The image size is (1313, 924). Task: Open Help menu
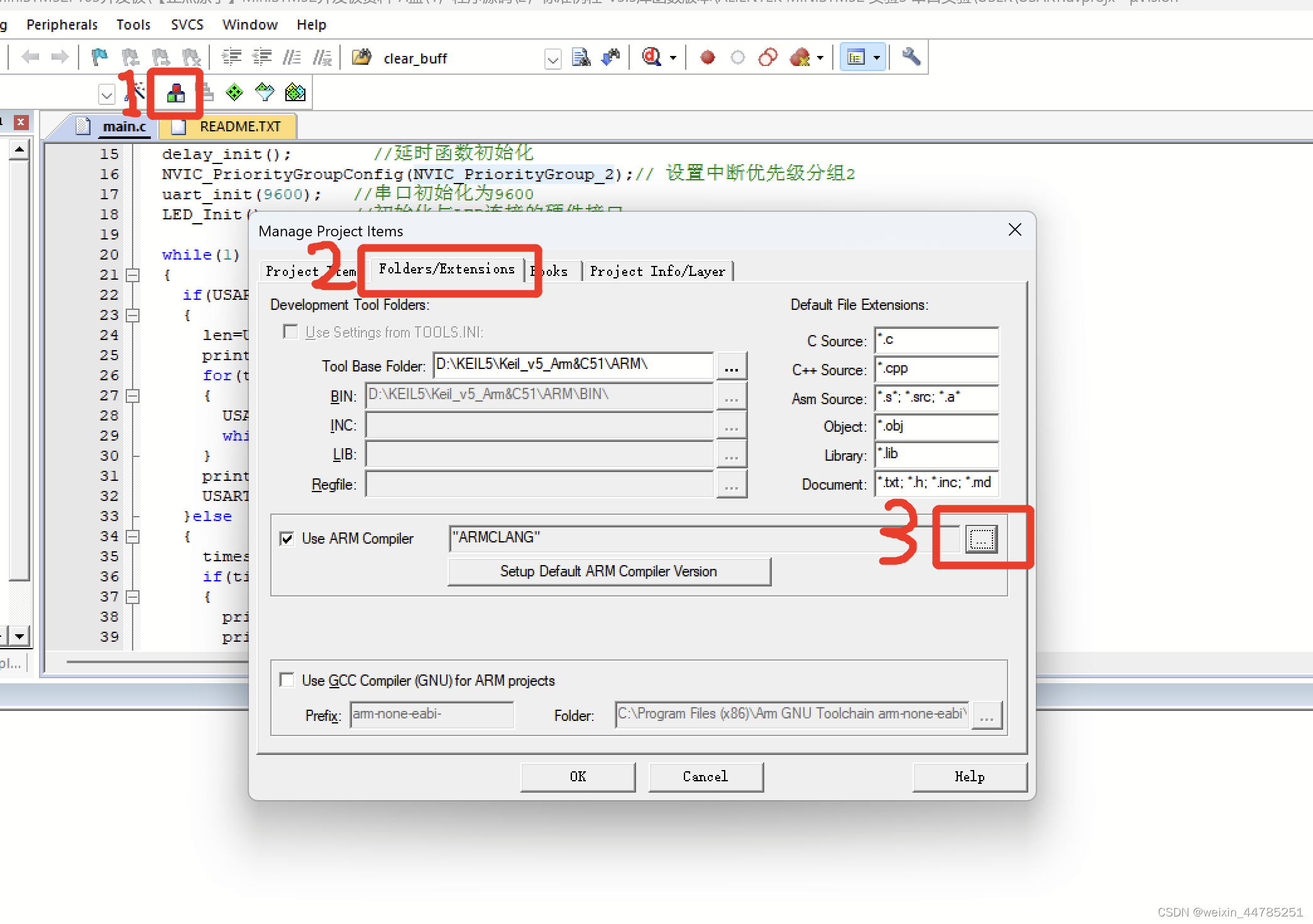click(312, 25)
